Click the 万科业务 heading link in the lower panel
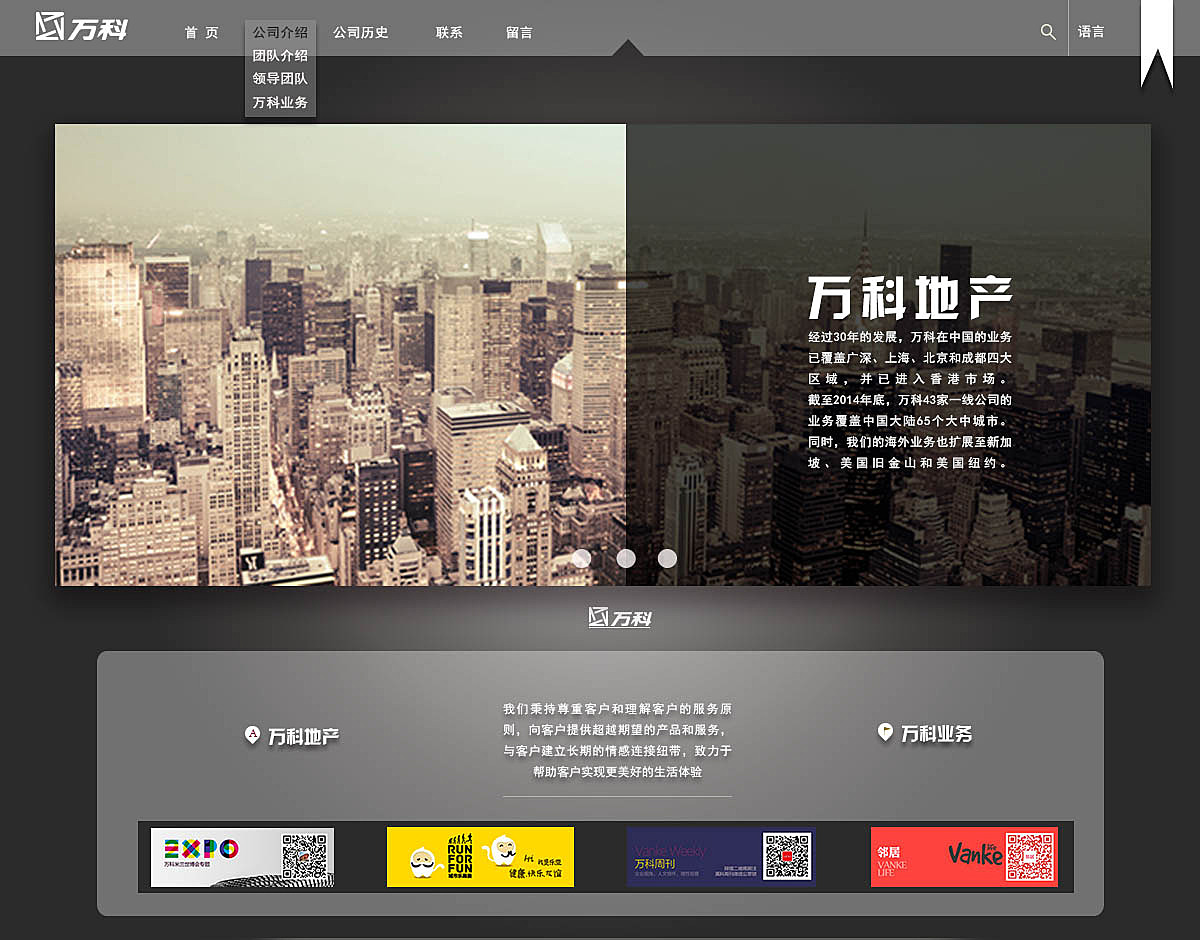Screen dimensions: 1200x940 pyautogui.click(x=937, y=734)
